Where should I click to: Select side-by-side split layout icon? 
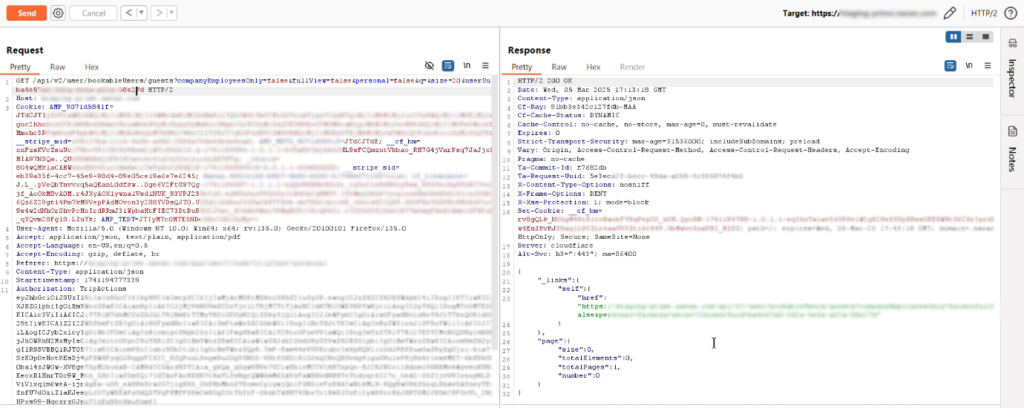[954, 37]
